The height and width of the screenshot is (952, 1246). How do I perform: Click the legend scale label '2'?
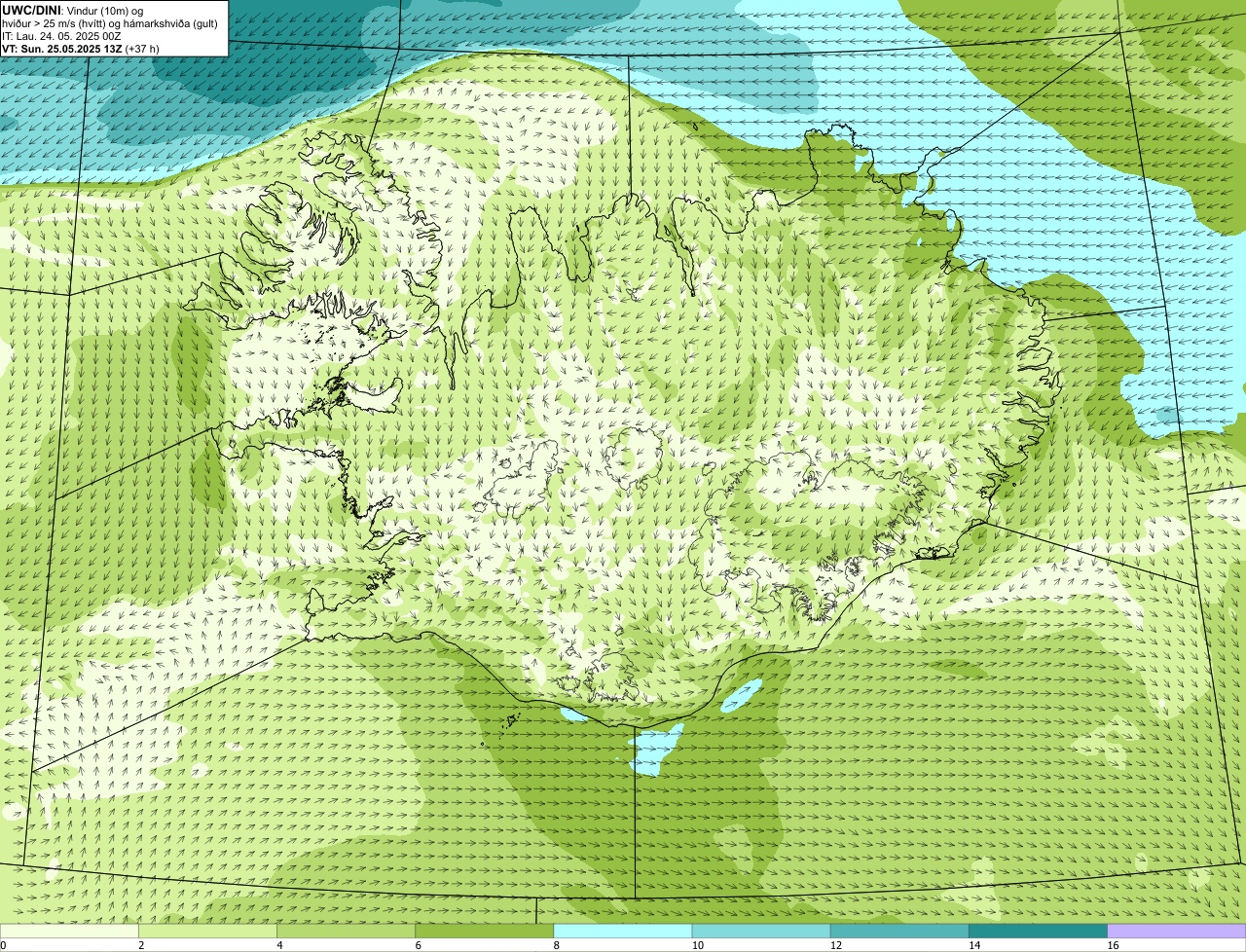click(x=141, y=945)
